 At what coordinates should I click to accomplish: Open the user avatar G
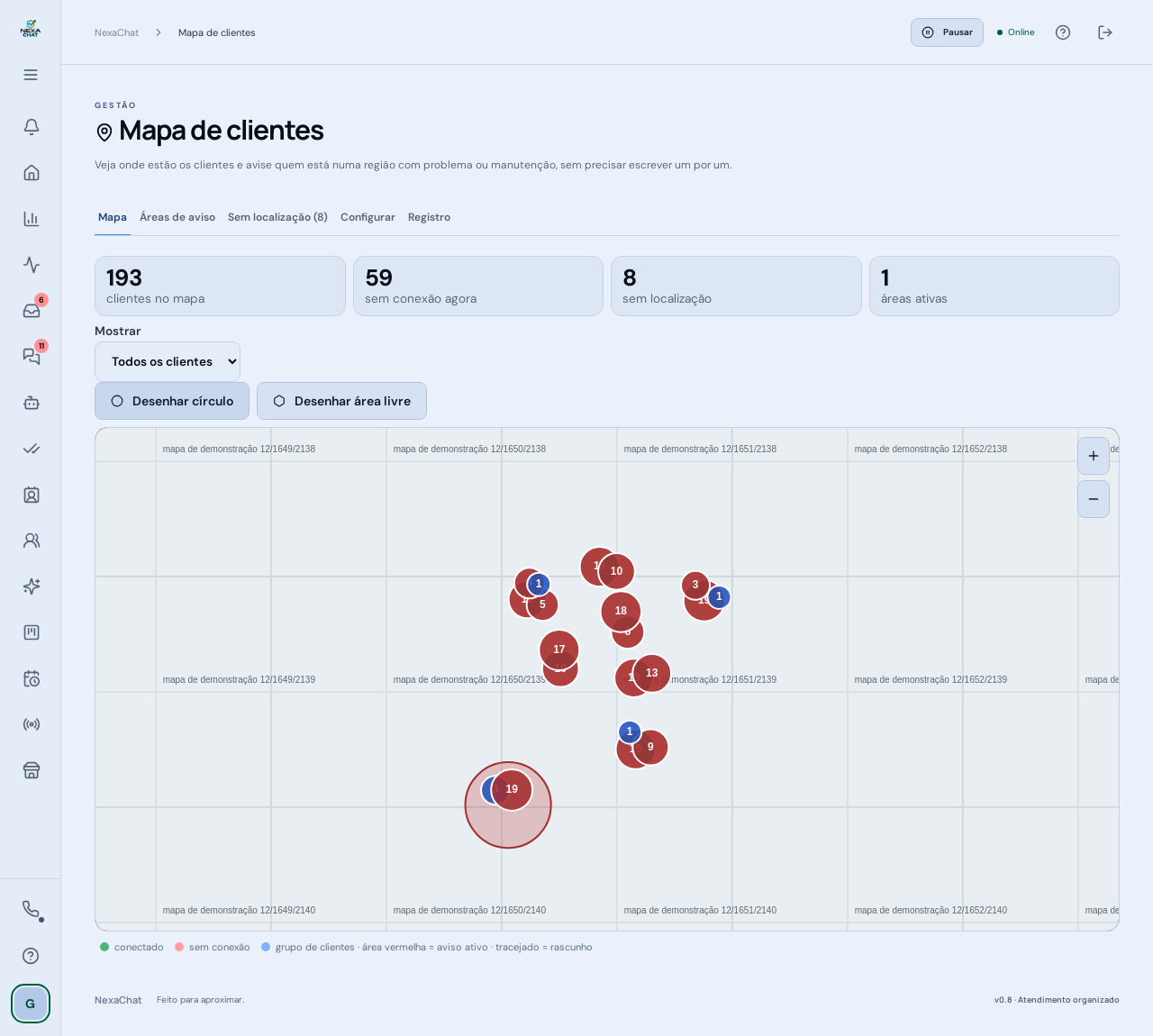pyautogui.click(x=31, y=1004)
